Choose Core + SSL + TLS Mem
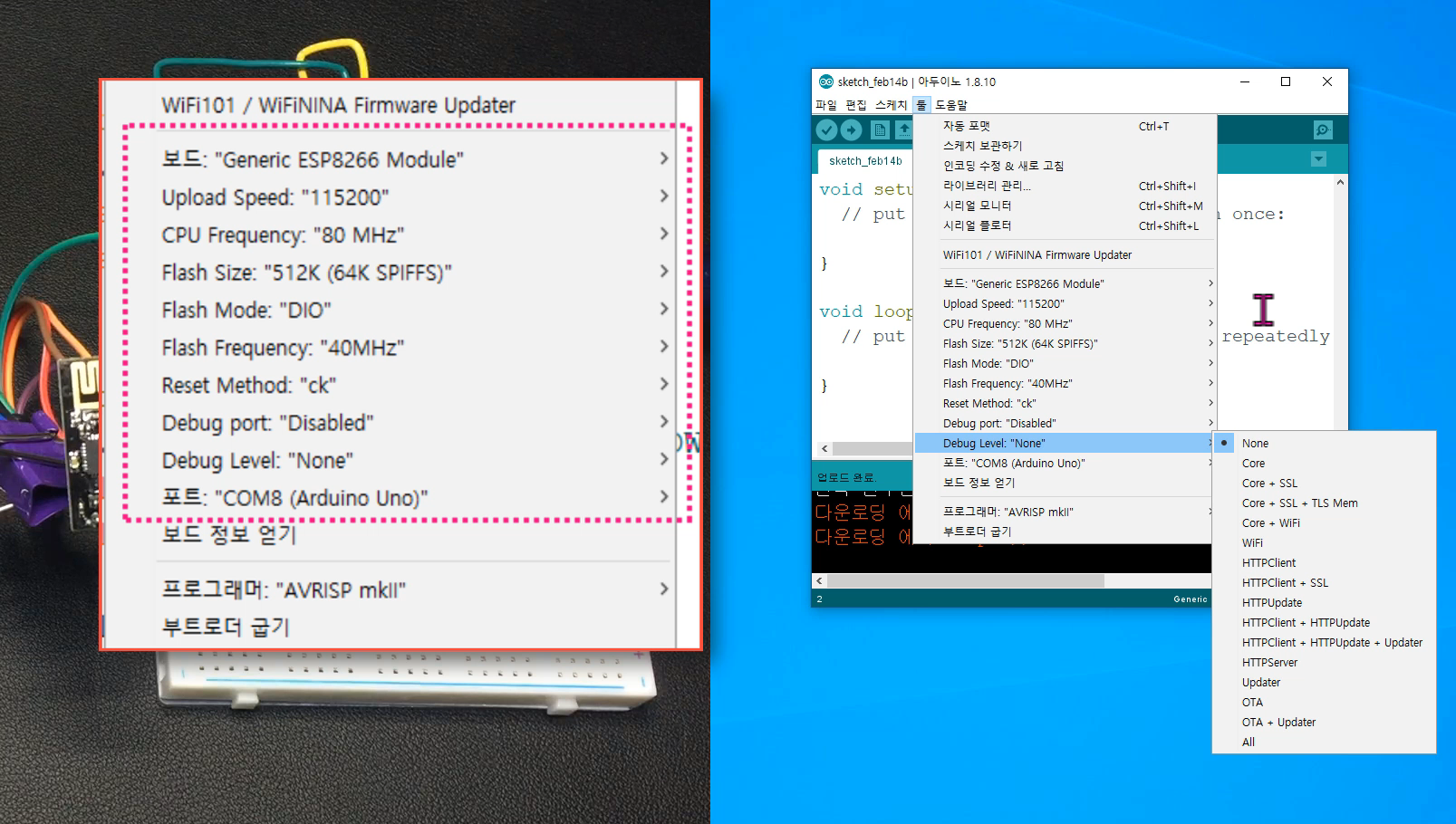The width and height of the screenshot is (1456, 824). coord(1324,503)
